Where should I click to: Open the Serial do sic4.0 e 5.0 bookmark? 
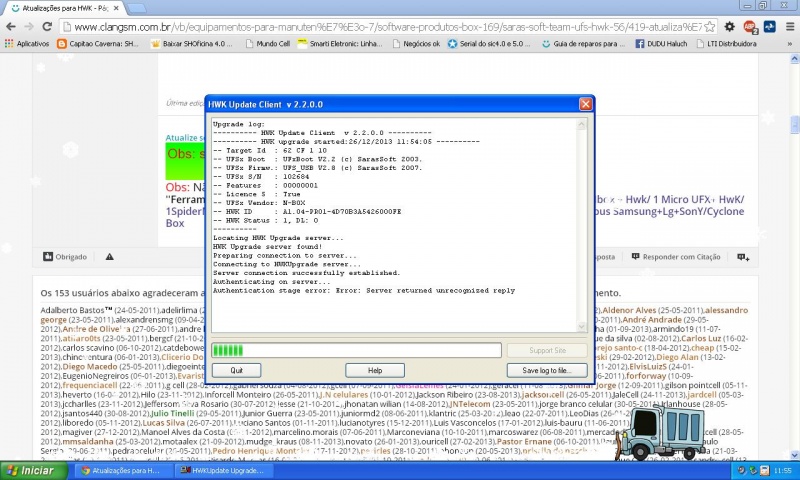click(489, 44)
